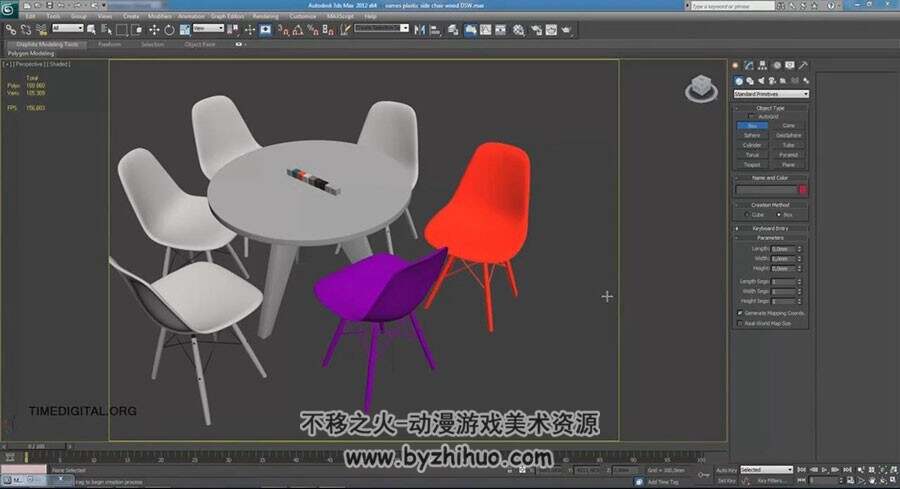900x489 pixels.
Task: Open the Select by Name dialog
Action: point(106,29)
